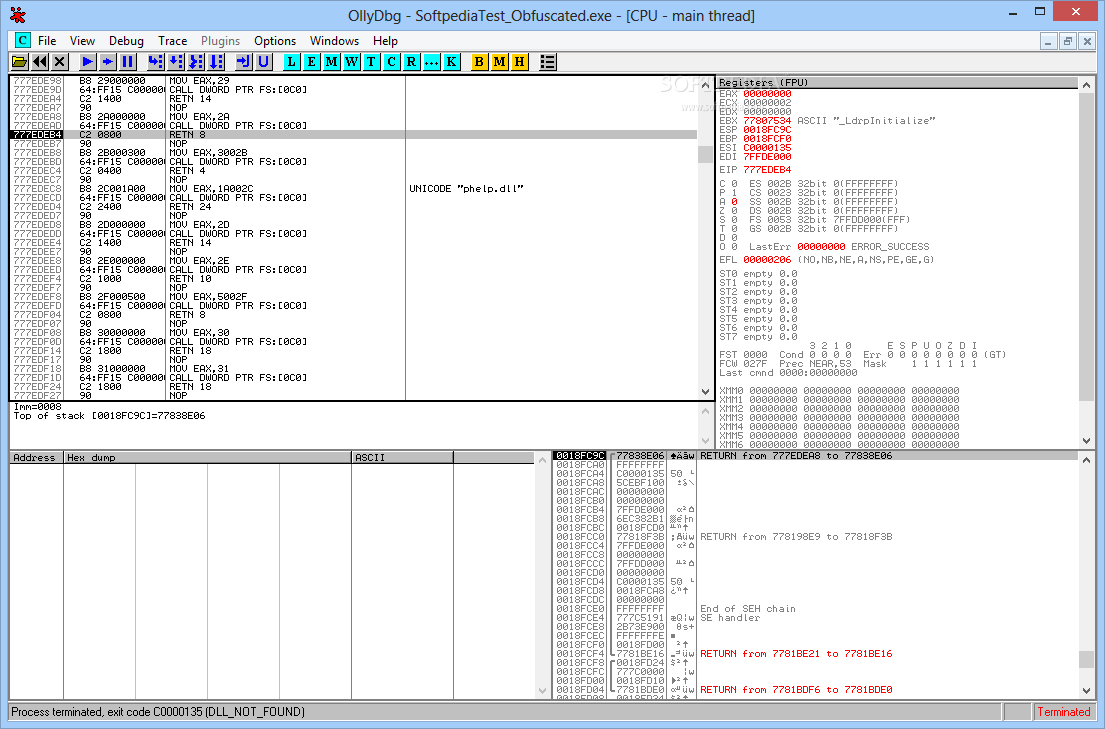
Task: Click the Open executable folder icon
Action: click(x=20, y=62)
